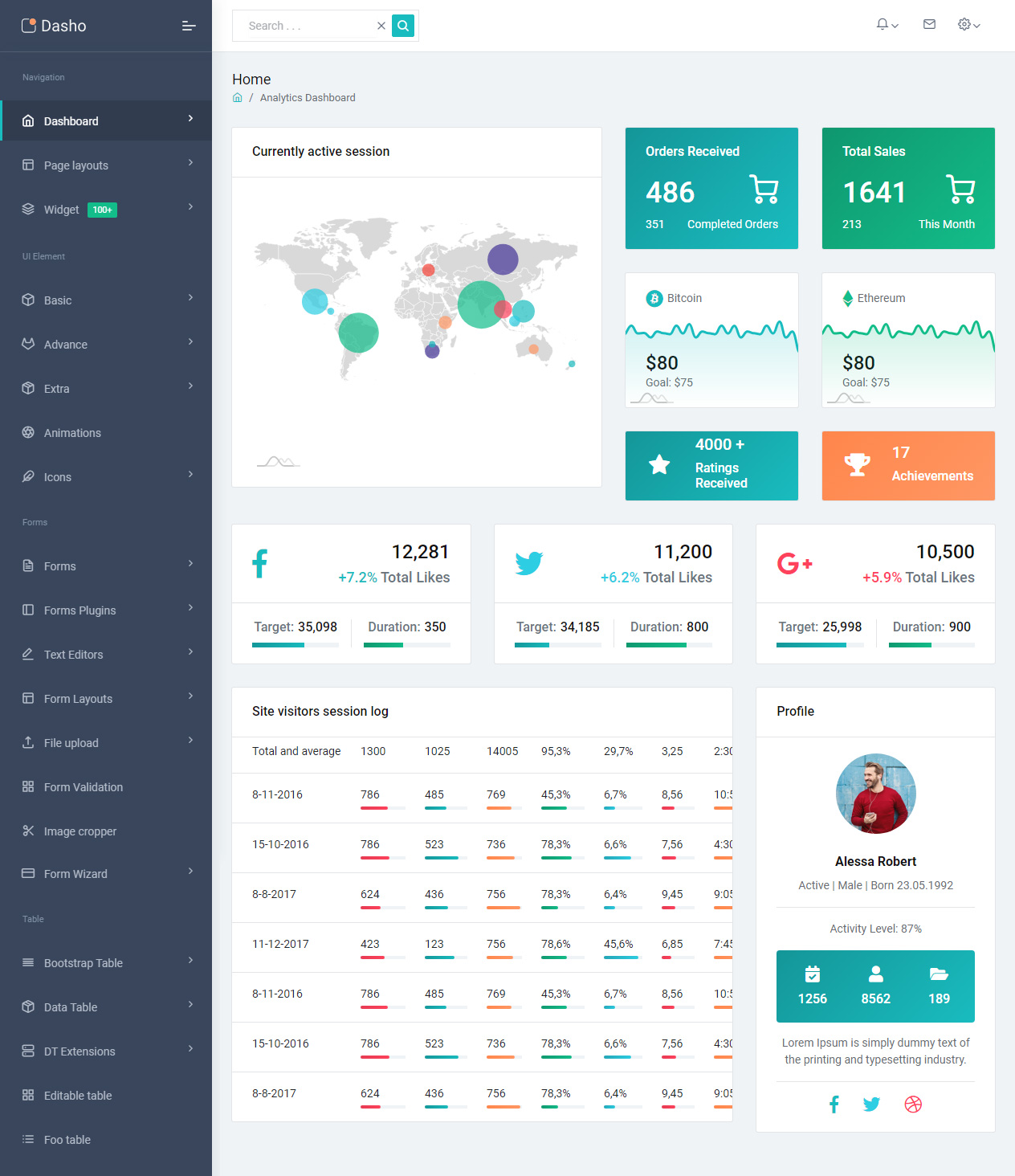
Task: Click the Facebook Target 35,098 progress bar
Action: click(296, 645)
